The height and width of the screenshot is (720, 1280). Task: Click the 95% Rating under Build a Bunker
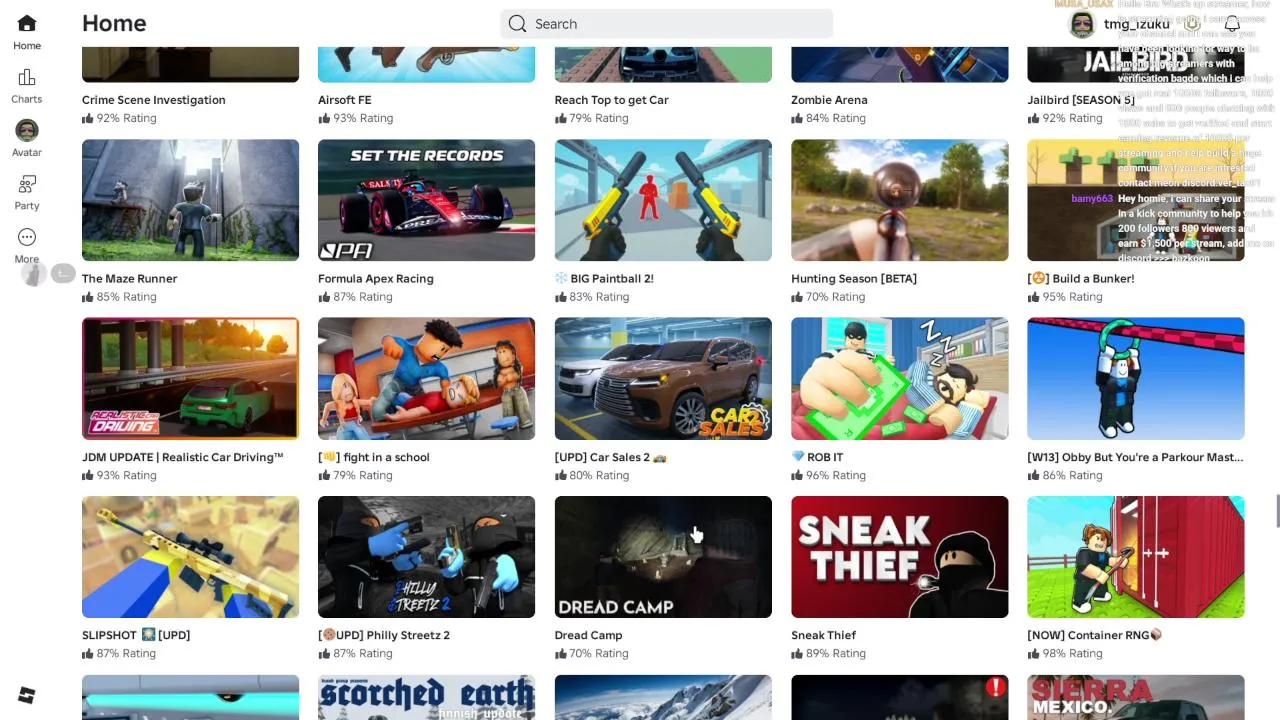(x=1072, y=297)
